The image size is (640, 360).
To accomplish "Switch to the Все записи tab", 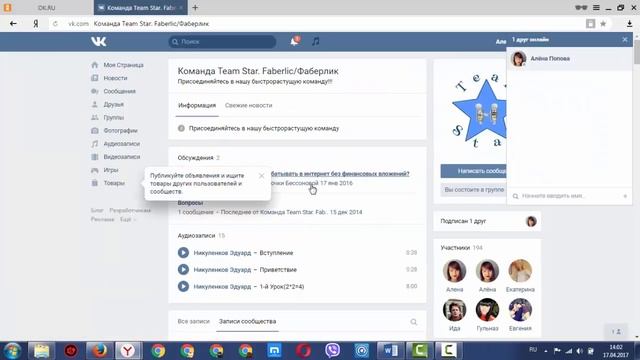I will click(x=193, y=321).
